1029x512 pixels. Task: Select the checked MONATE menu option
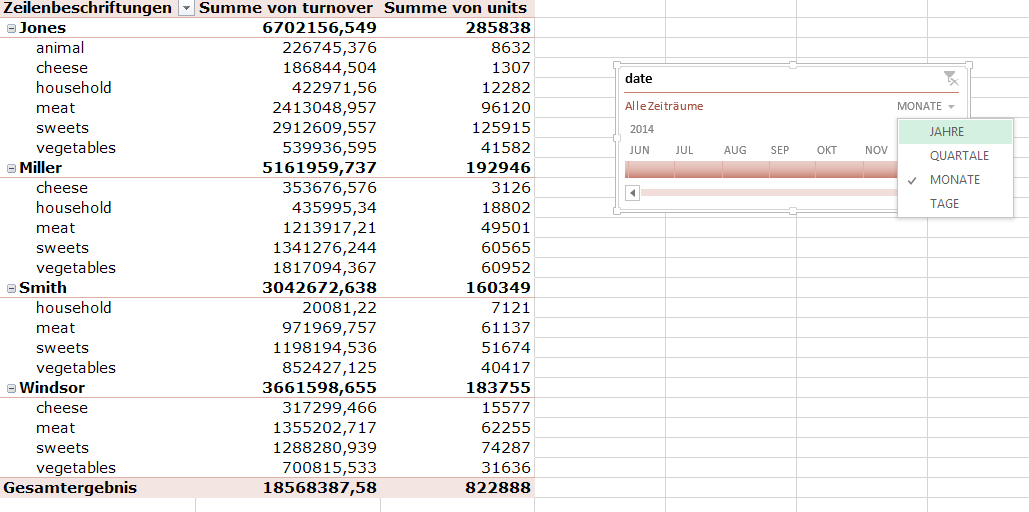click(955, 180)
